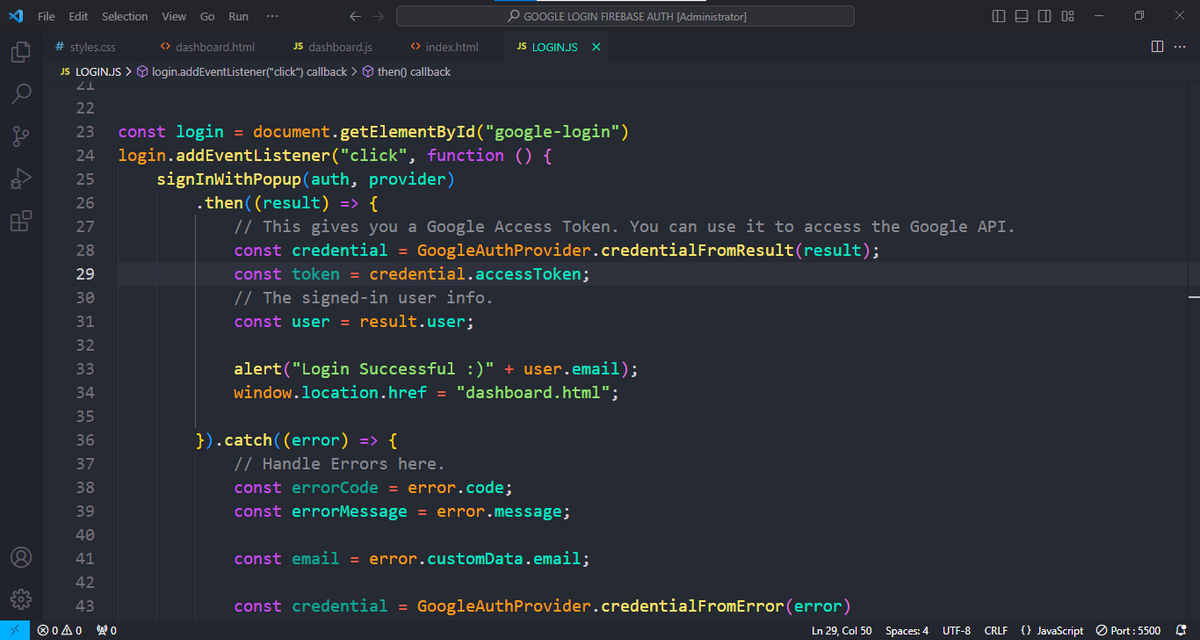The height and width of the screenshot is (640, 1200).
Task: Click the alert call on line 33
Action: point(258,369)
